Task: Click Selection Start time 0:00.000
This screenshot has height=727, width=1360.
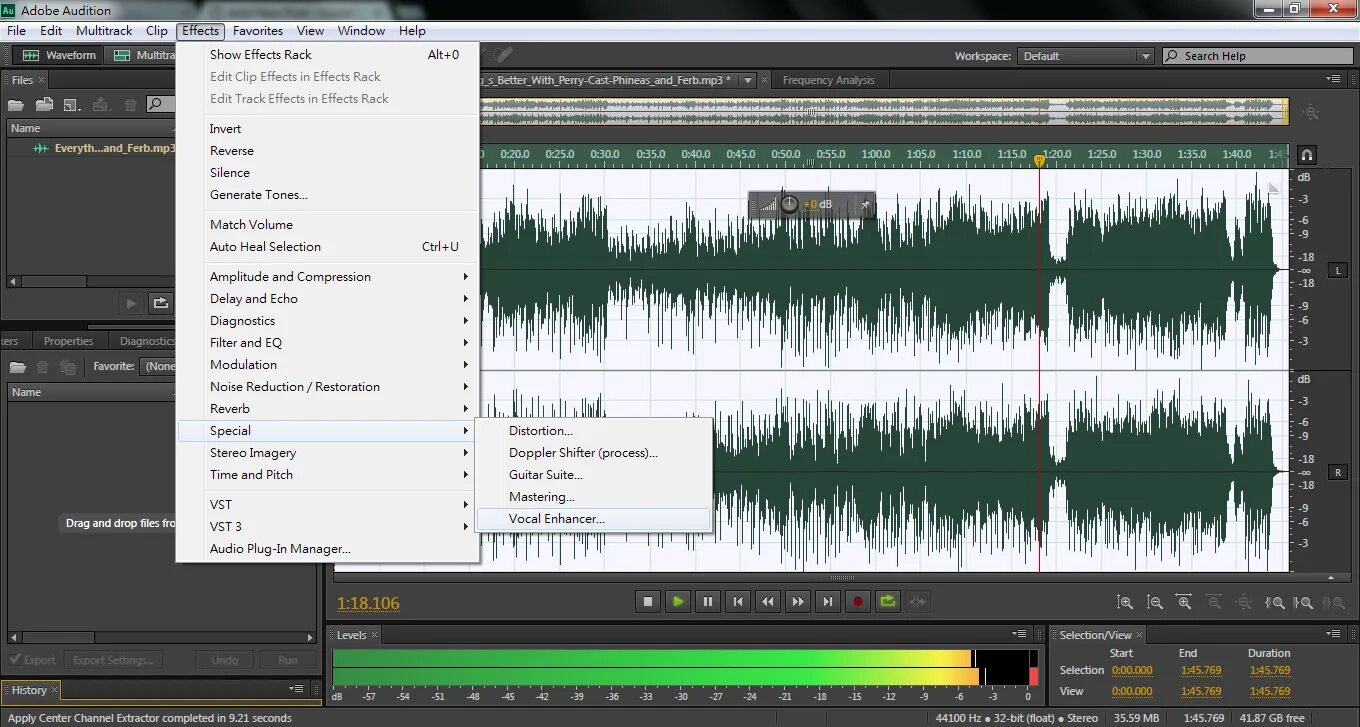Action: click(1132, 670)
